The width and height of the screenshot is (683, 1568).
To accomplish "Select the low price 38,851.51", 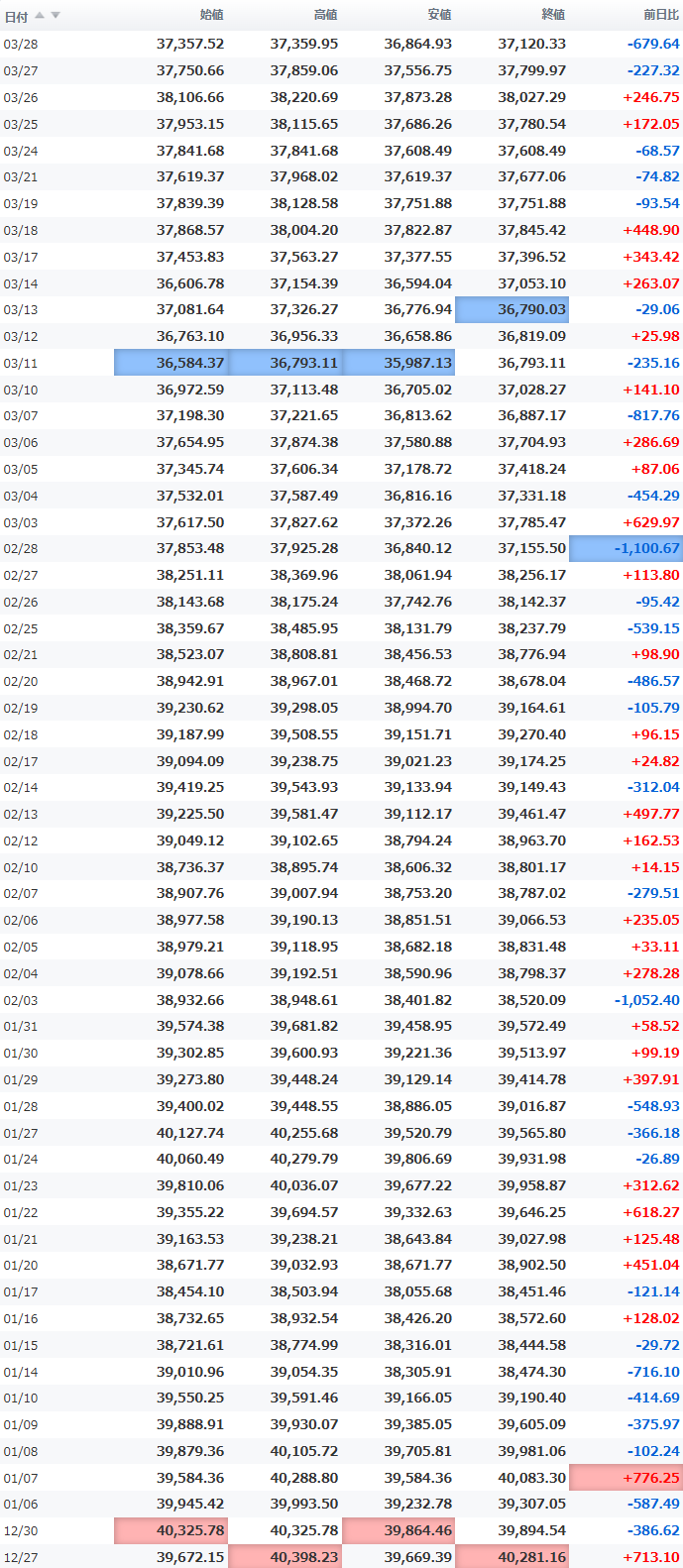I will pos(418,920).
